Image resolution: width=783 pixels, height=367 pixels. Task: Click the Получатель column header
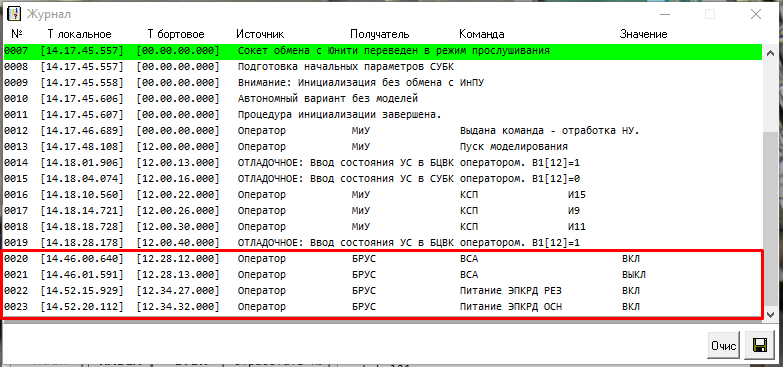[x=380, y=34]
